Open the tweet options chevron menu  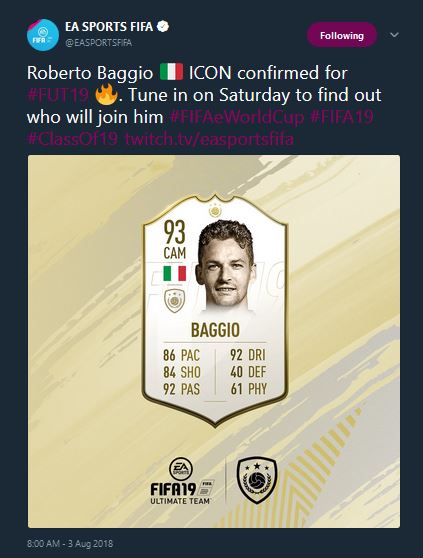(x=394, y=35)
